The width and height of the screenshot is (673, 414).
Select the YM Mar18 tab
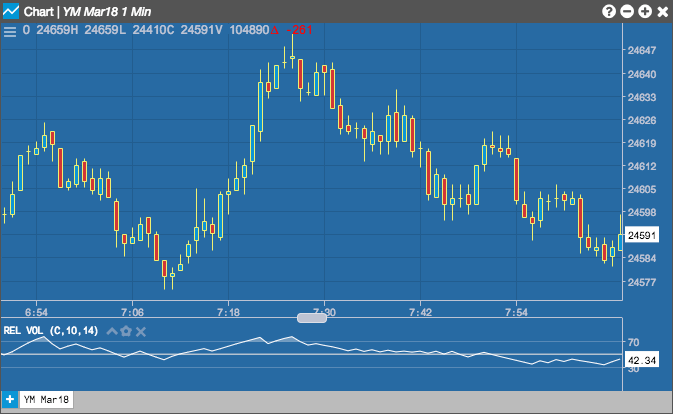[46, 399]
